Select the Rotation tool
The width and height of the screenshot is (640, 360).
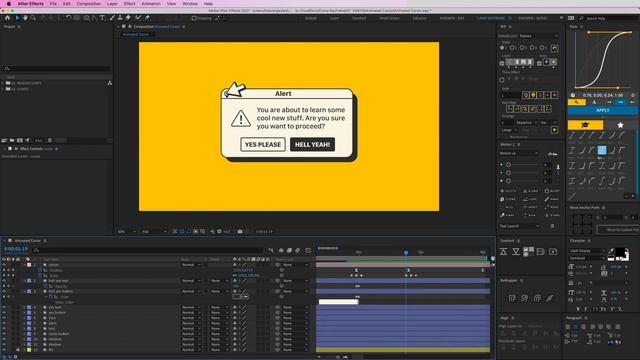(x=69, y=18)
